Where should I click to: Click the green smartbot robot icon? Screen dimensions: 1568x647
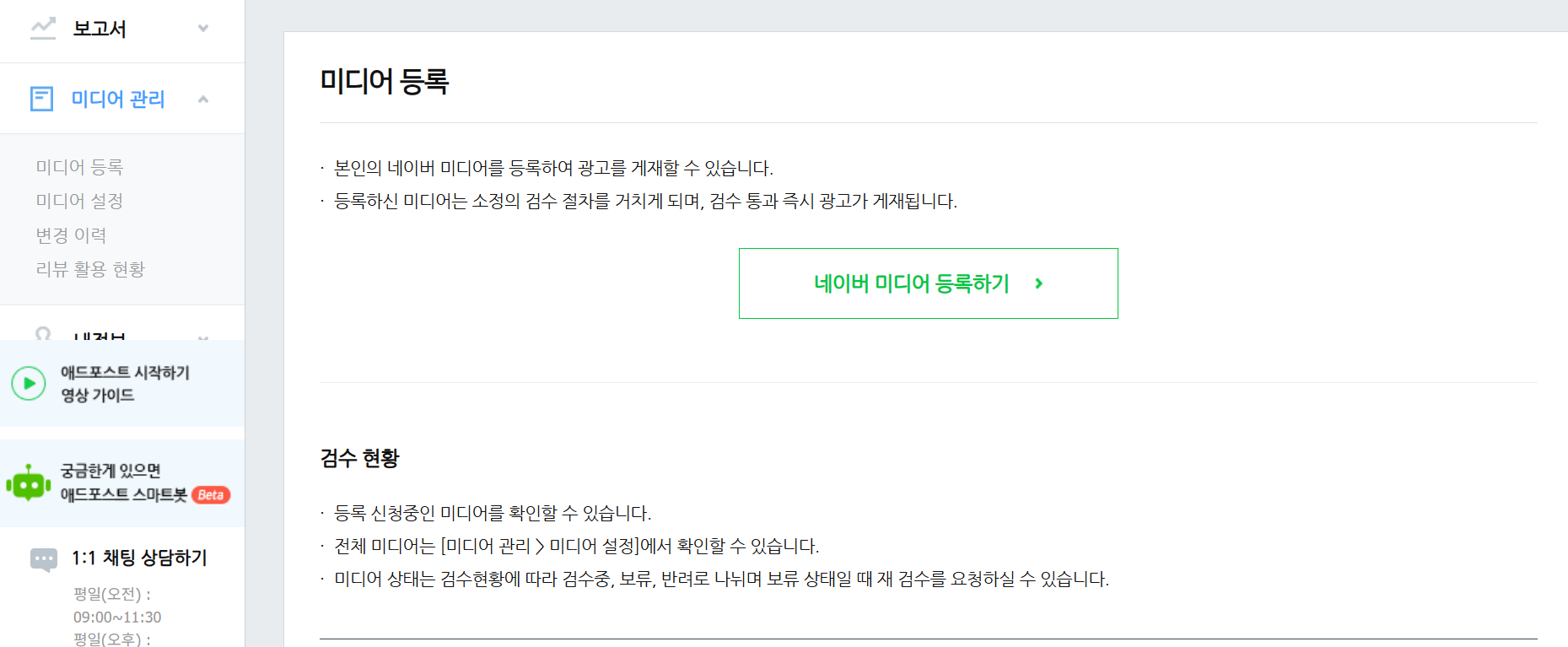coord(29,483)
